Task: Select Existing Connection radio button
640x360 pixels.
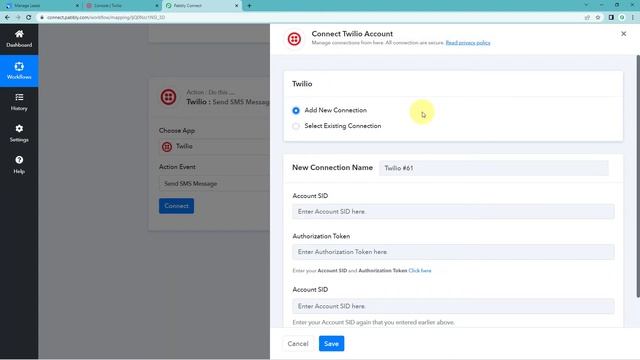Action: [296, 126]
